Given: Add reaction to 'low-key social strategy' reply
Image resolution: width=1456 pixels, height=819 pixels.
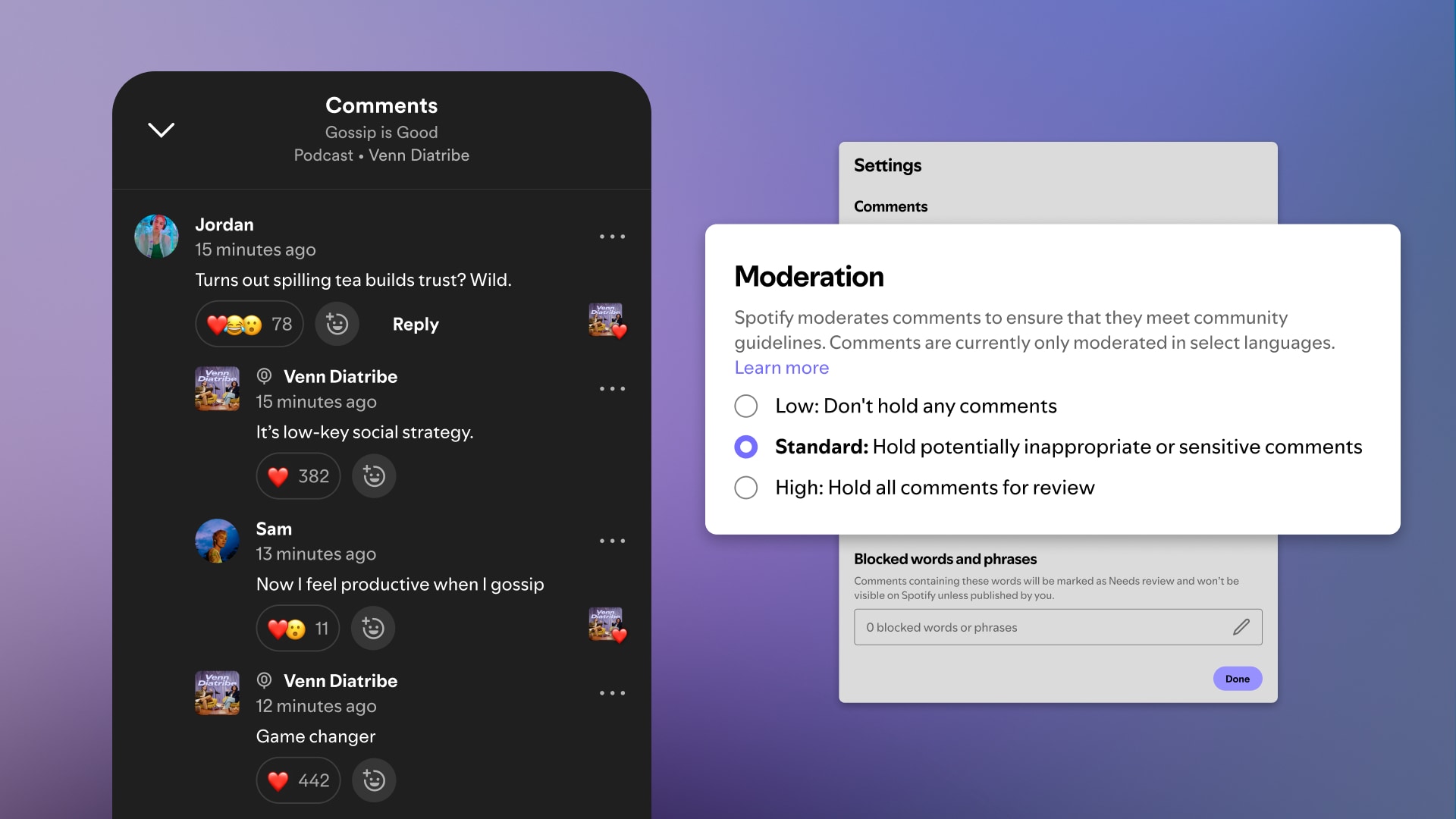Looking at the screenshot, I should (374, 476).
